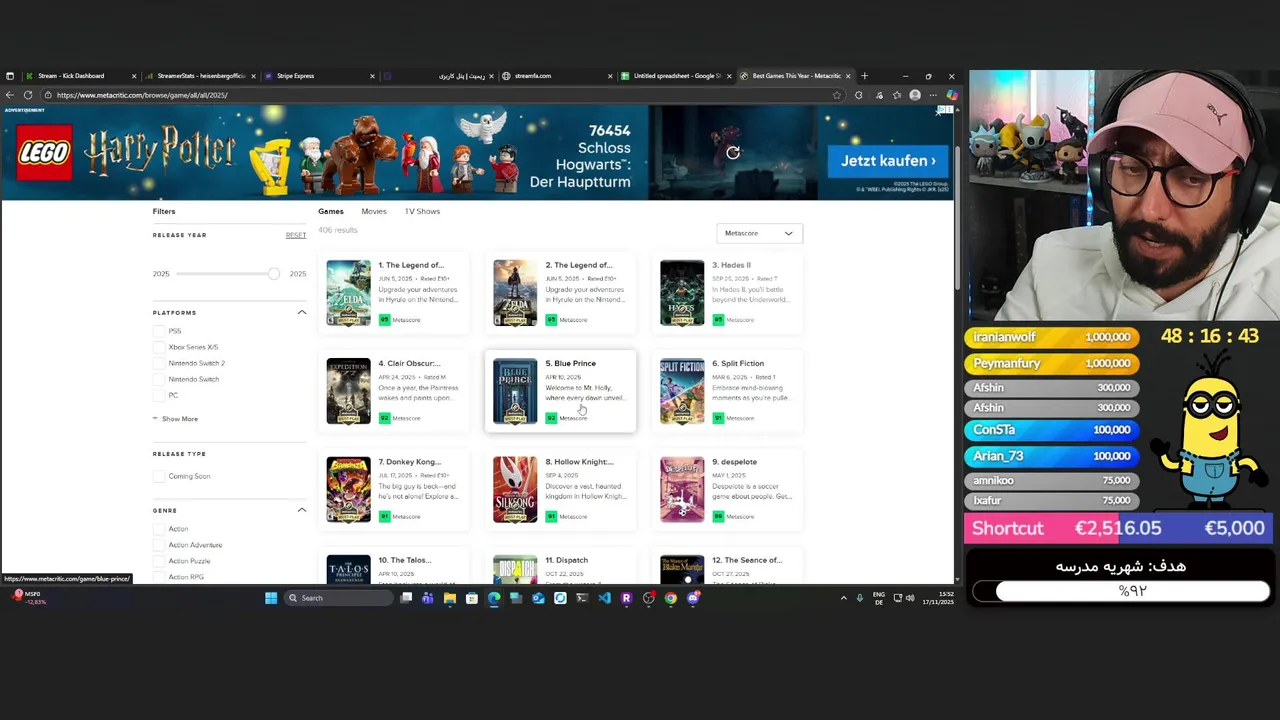Open the volume tray control
The height and width of the screenshot is (720, 1280).
pyautogui.click(x=910, y=598)
